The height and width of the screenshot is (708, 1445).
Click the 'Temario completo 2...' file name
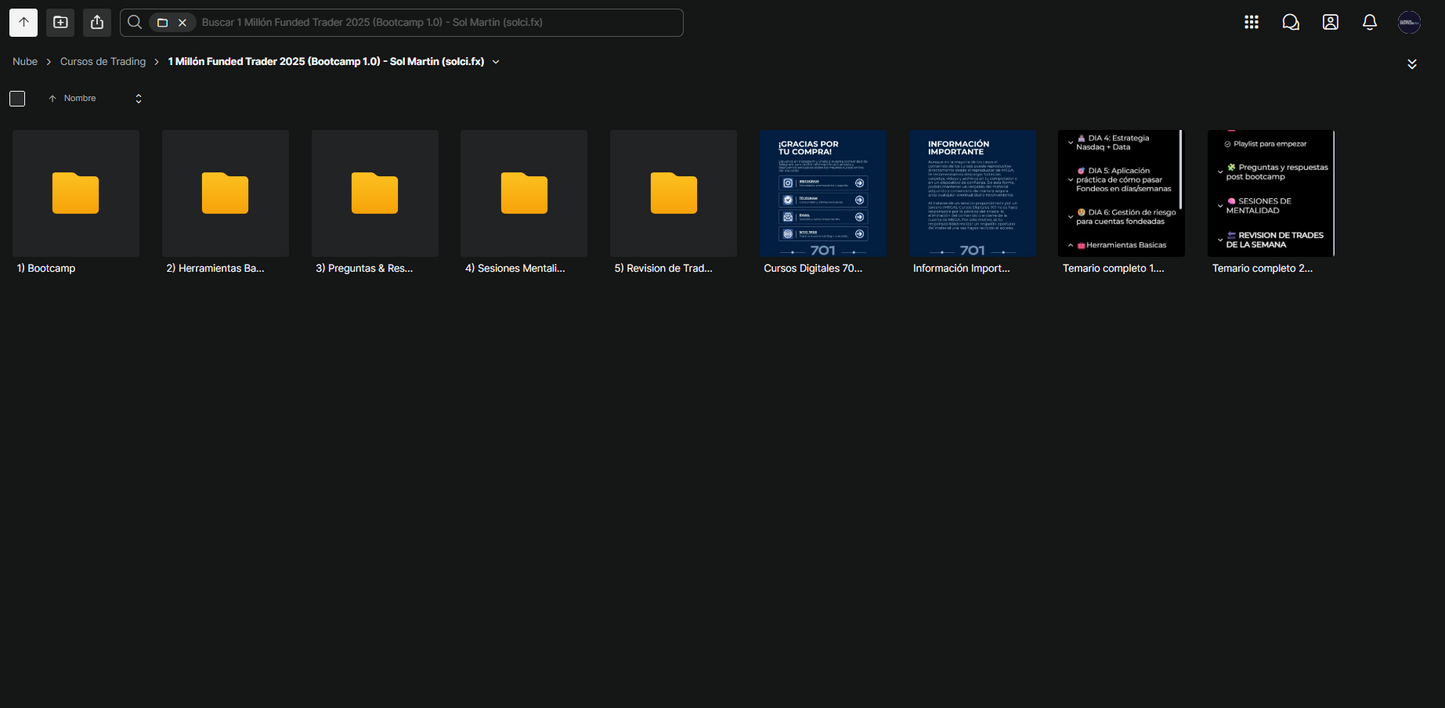(1262, 268)
